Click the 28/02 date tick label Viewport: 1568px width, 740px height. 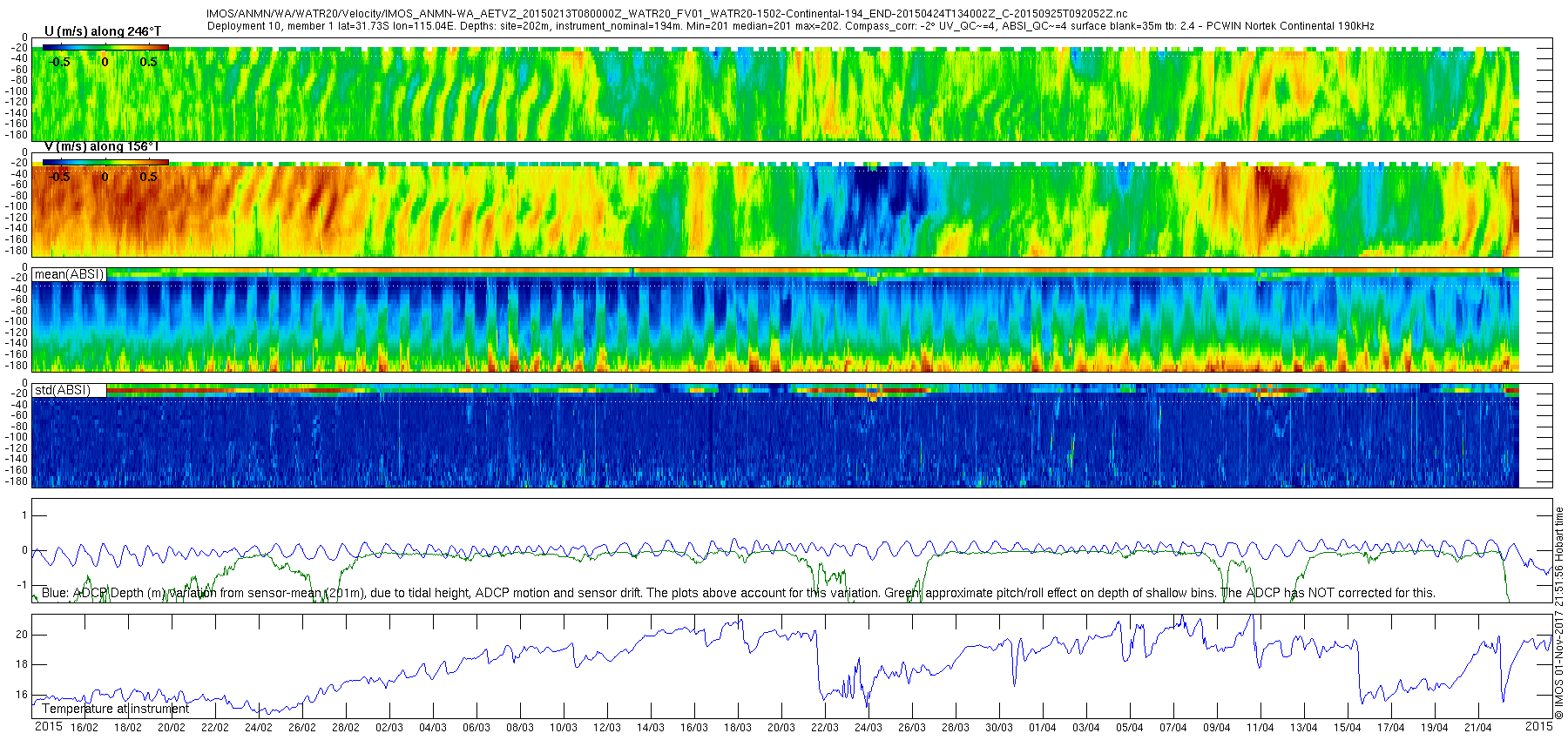(x=346, y=728)
